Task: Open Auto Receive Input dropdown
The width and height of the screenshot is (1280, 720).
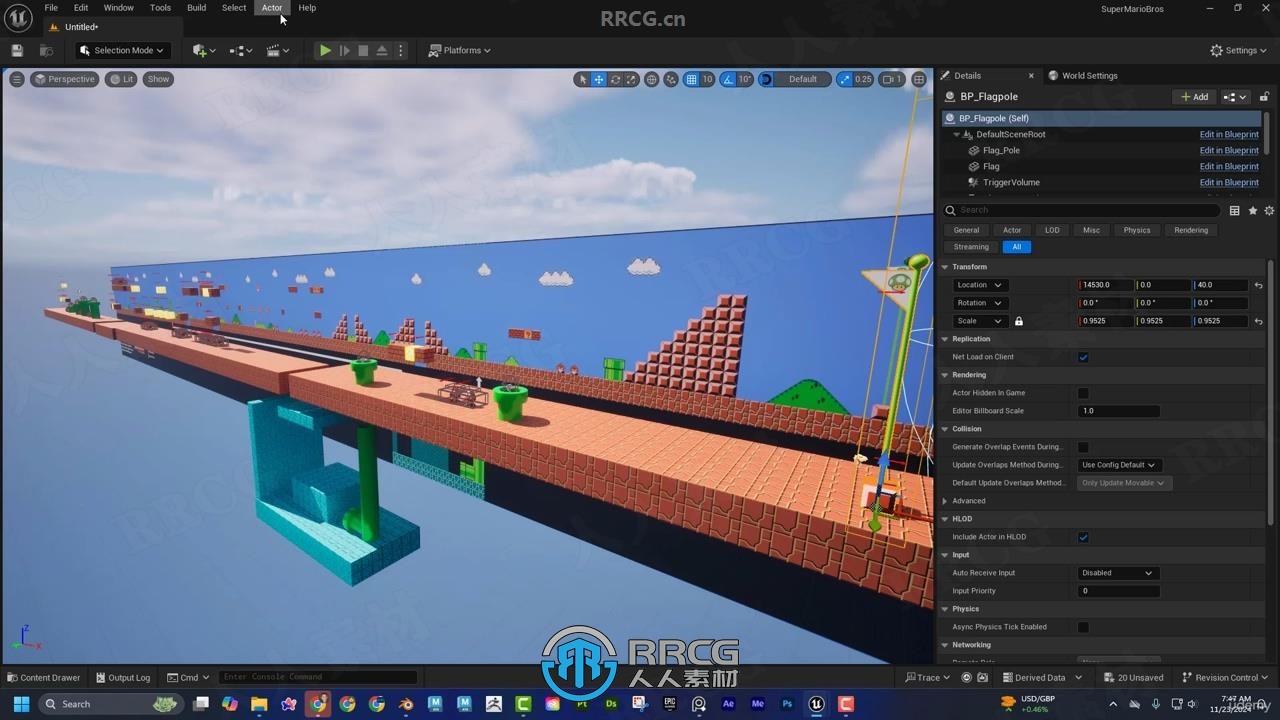Action: pos(1117,573)
